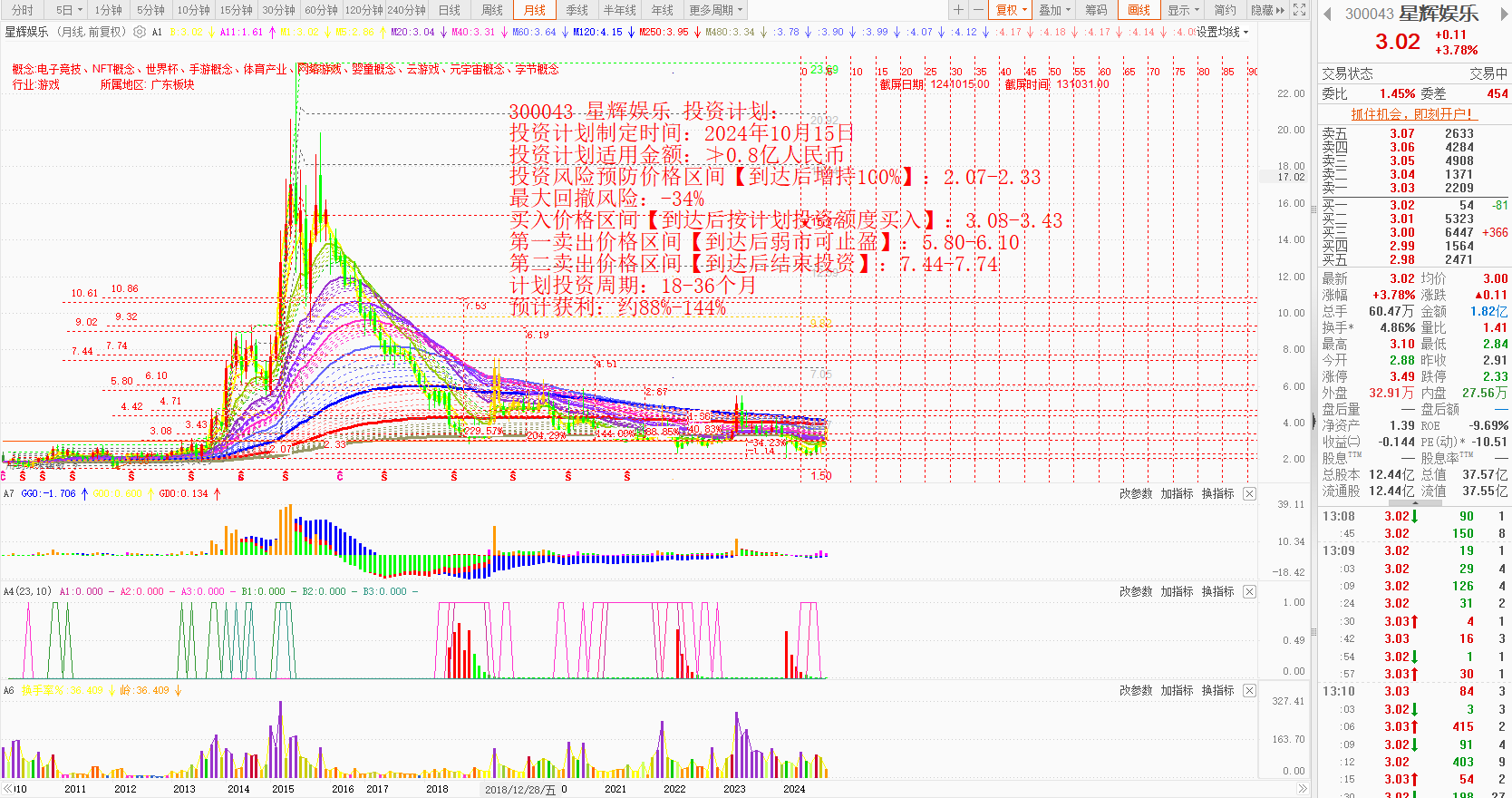
Task: Switch to 年线 yearly chart
Action: click(x=663, y=10)
